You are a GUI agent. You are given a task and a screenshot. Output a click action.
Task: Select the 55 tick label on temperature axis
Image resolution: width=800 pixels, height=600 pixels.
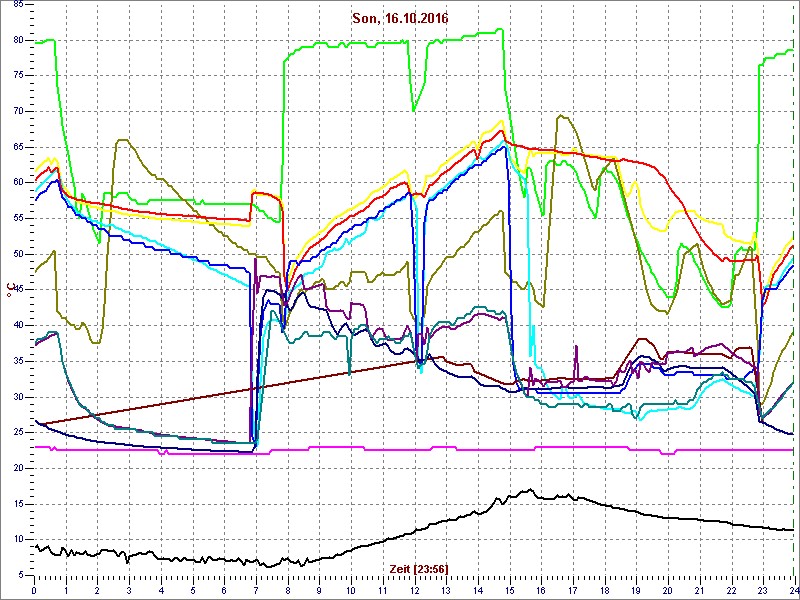pos(17,218)
